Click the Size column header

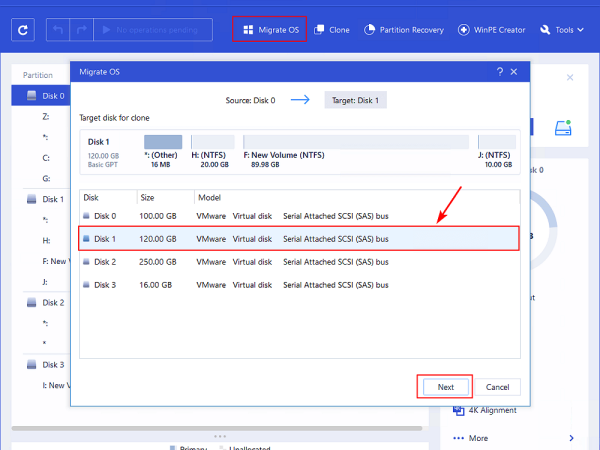tap(147, 197)
